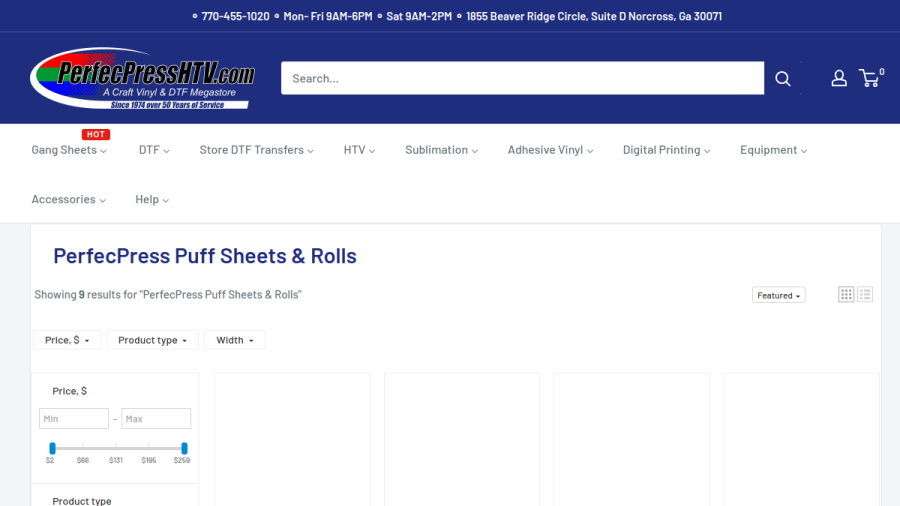The image size is (900, 506).
Task: Click the Search text field
Action: point(522,78)
